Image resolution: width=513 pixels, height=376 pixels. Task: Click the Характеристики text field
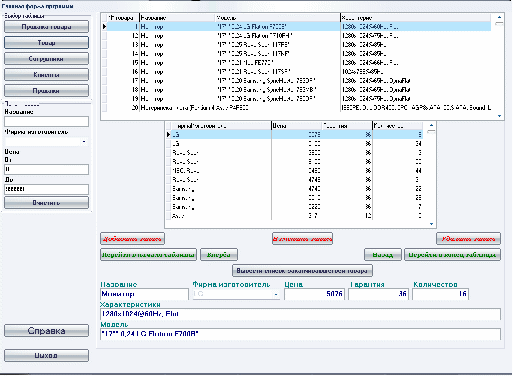point(300,314)
